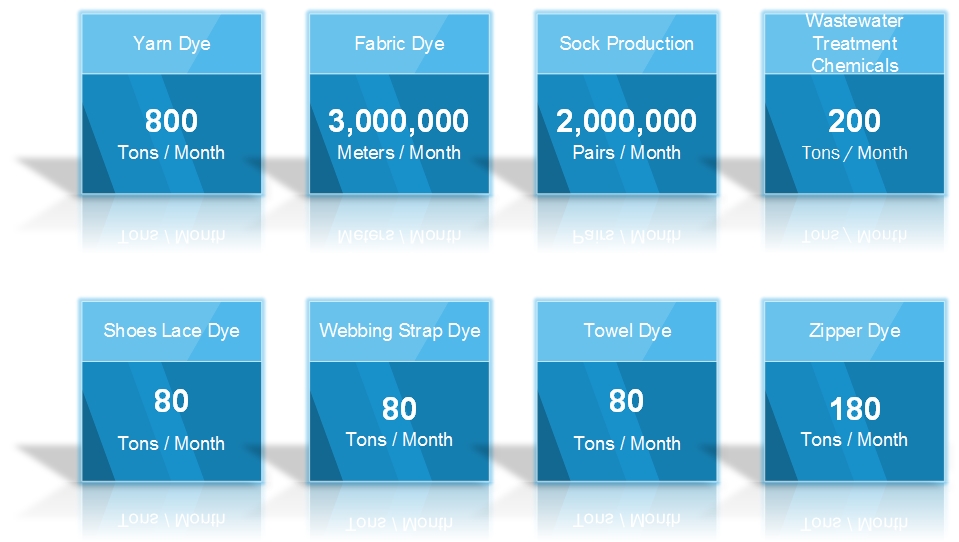Click the Wastewater Treatment Chemicals header
959x542 pixels.
pyautogui.click(x=854, y=43)
